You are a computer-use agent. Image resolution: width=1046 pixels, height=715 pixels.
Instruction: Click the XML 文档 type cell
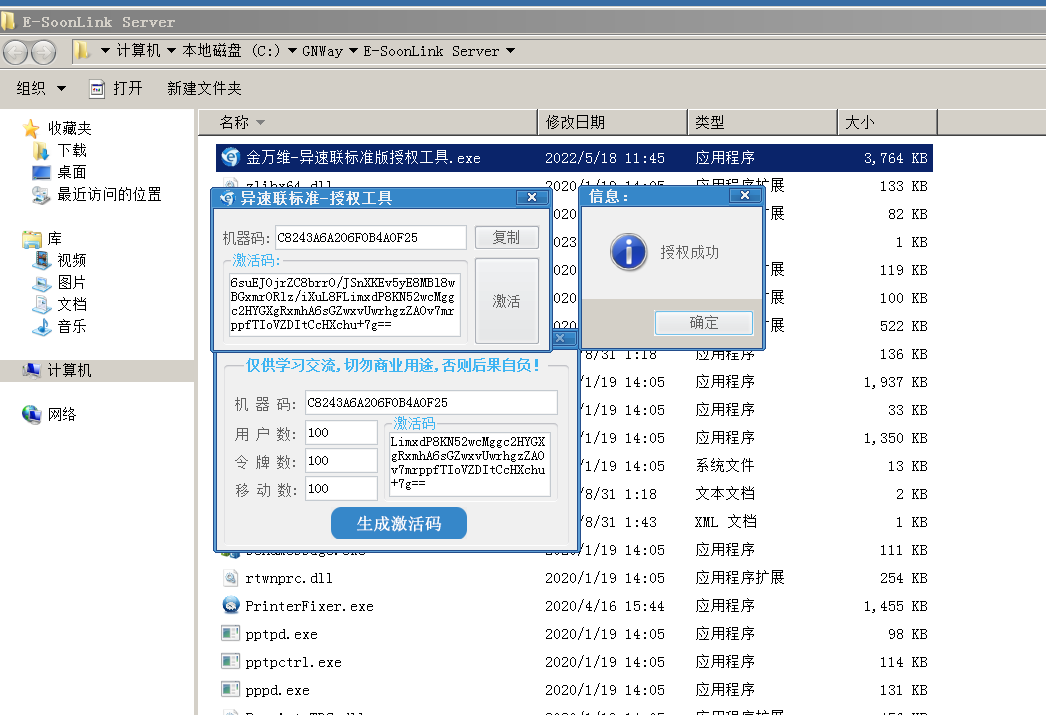tap(726, 522)
